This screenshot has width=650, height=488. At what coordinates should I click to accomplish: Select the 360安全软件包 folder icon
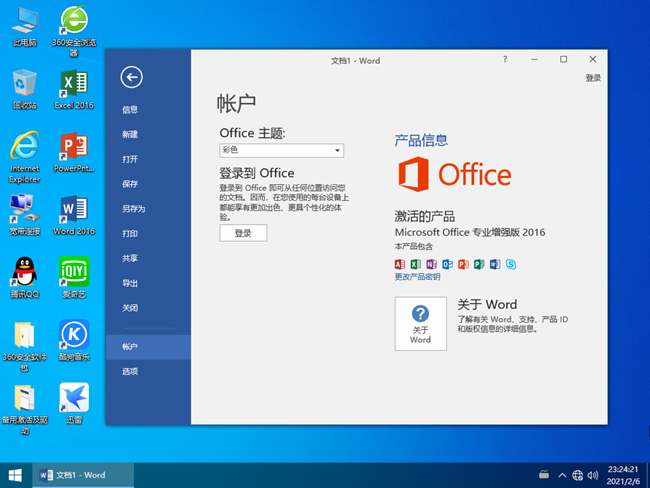tap(24, 347)
